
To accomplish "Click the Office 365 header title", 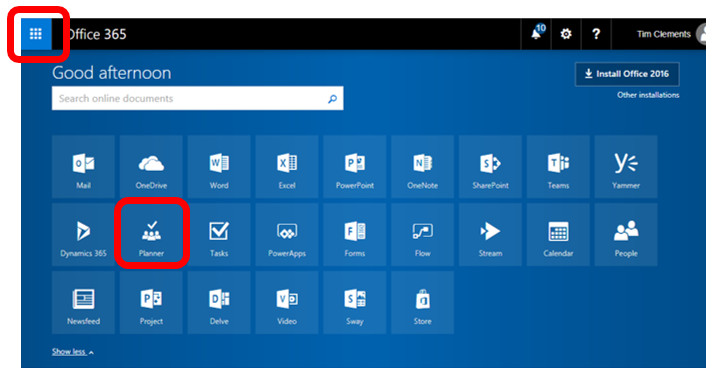I will (x=96, y=34).
